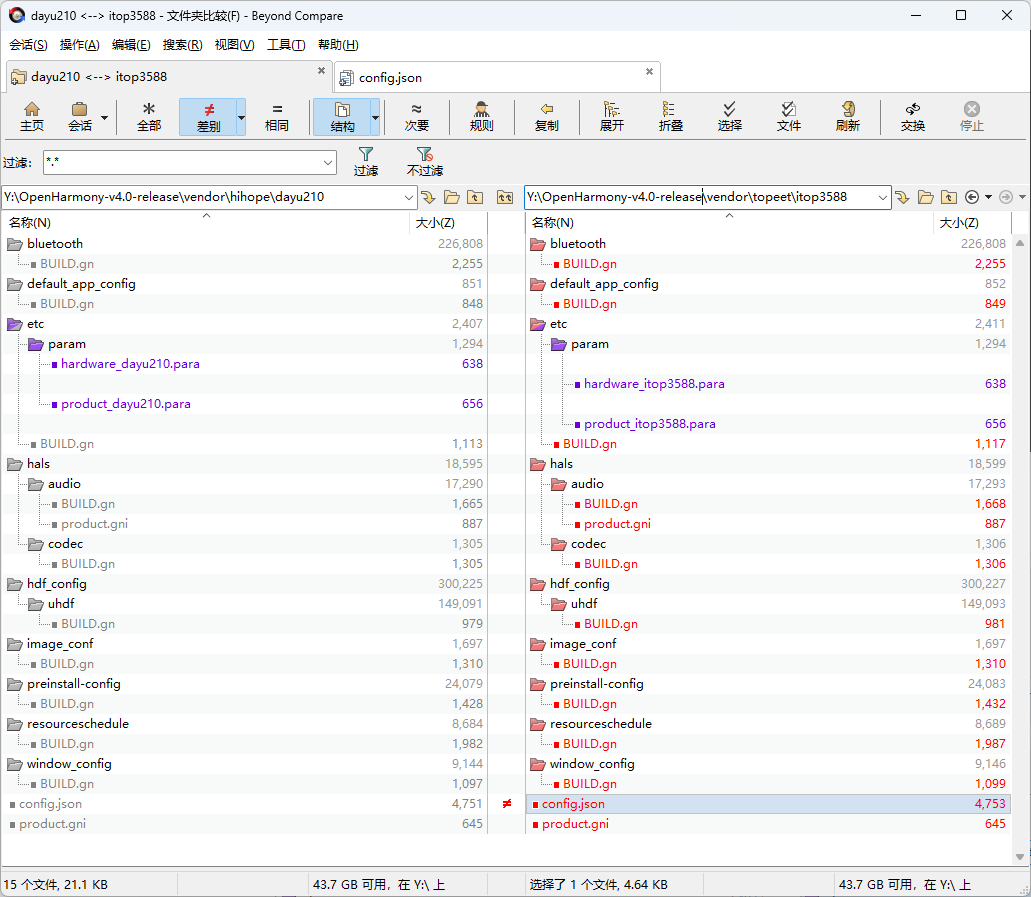Sort right pane by 大小(Z) header
The height and width of the screenshot is (897, 1031).
coord(971,223)
